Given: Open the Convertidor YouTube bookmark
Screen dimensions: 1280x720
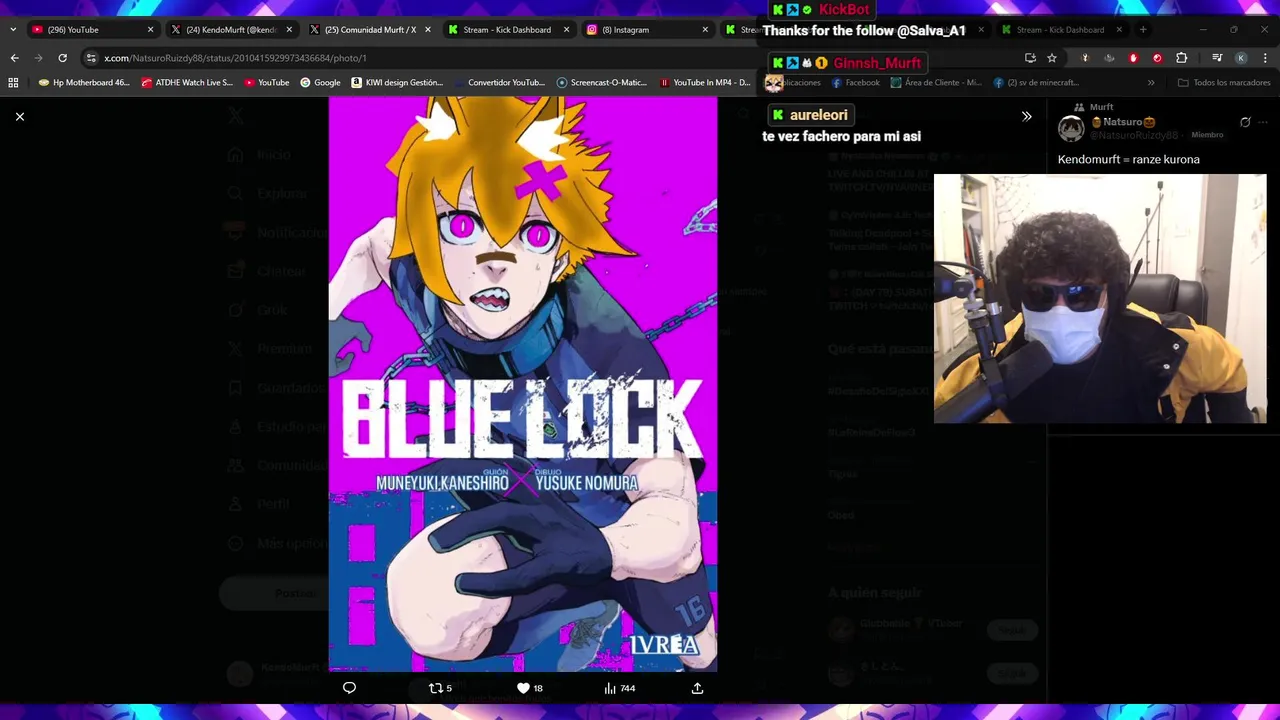Looking at the screenshot, I should [x=499, y=83].
